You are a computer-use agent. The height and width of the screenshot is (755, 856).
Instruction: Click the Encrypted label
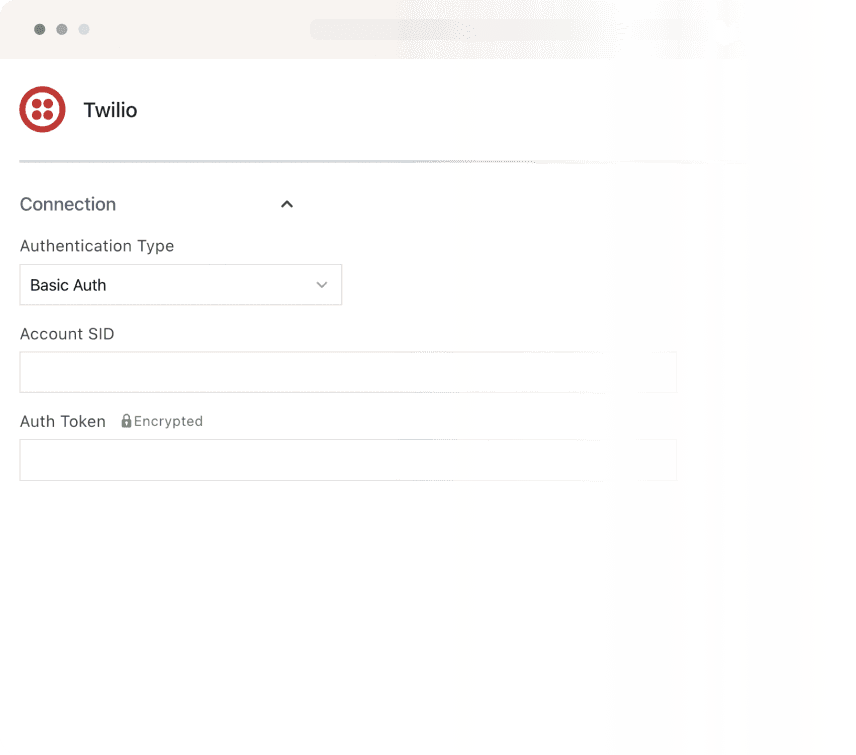tap(168, 421)
